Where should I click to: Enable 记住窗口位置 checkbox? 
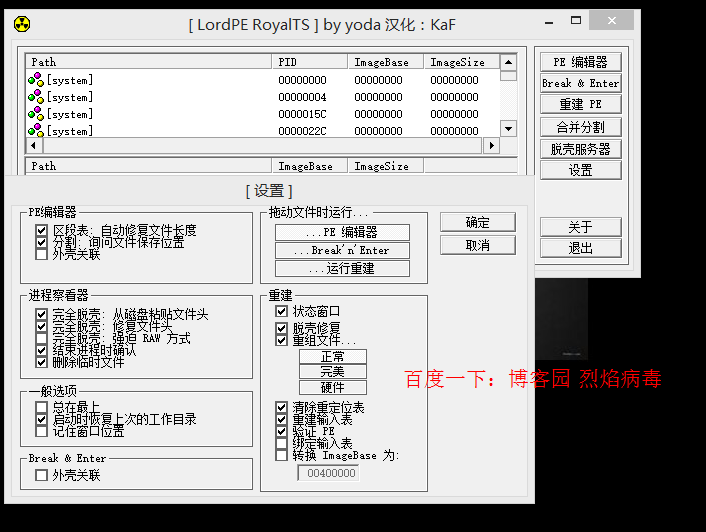41,431
